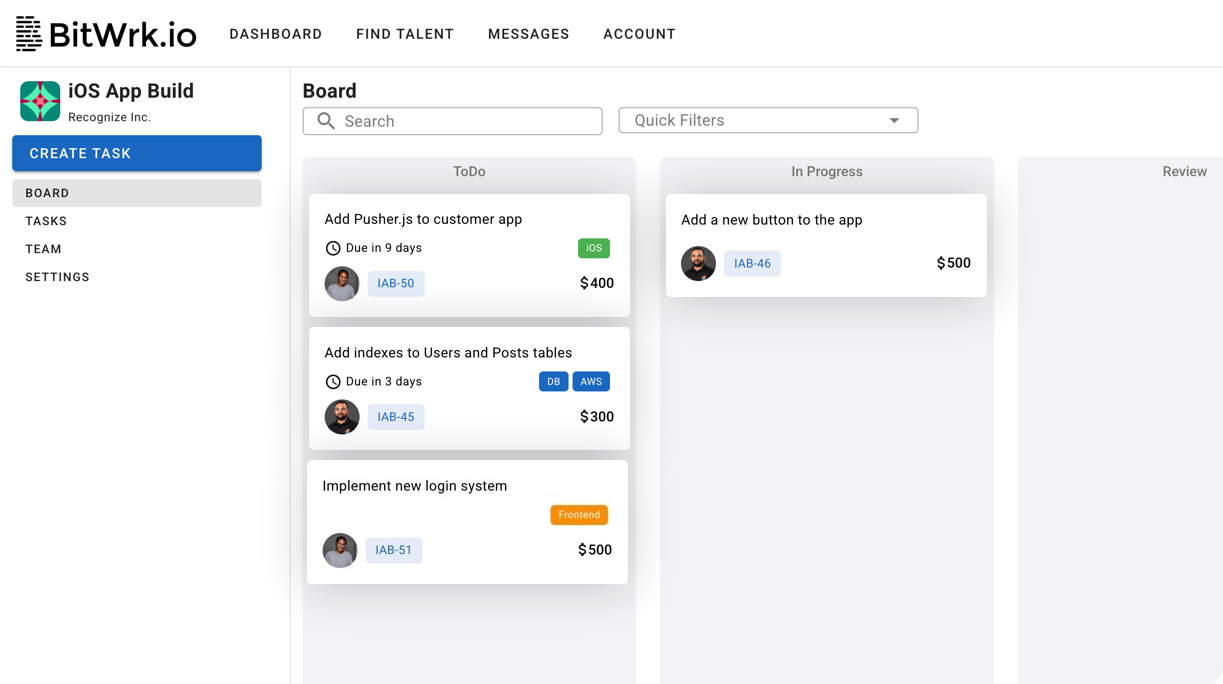Viewport: 1223px width, 684px height.
Task: Open Messages from the top navigation
Action: click(x=528, y=34)
